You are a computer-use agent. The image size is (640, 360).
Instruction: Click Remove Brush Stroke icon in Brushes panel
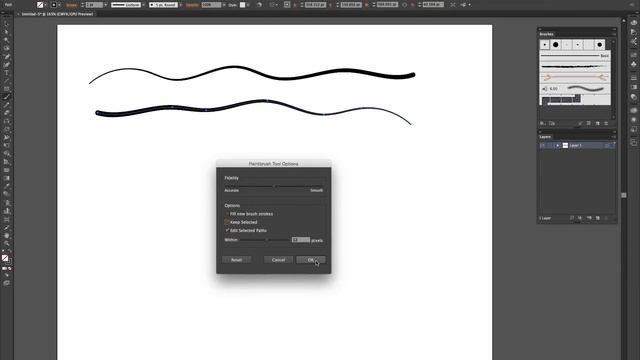[x=580, y=123]
